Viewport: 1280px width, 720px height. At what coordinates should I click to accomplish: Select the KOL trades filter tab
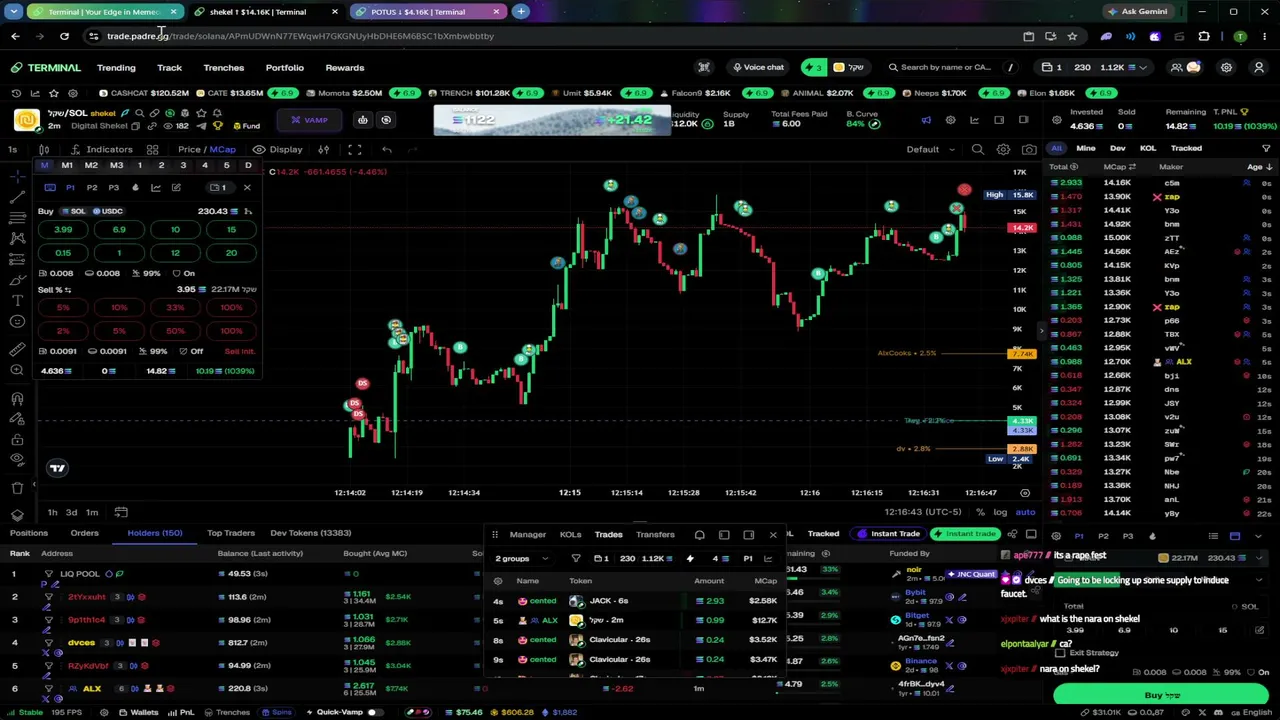(x=1148, y=148)
